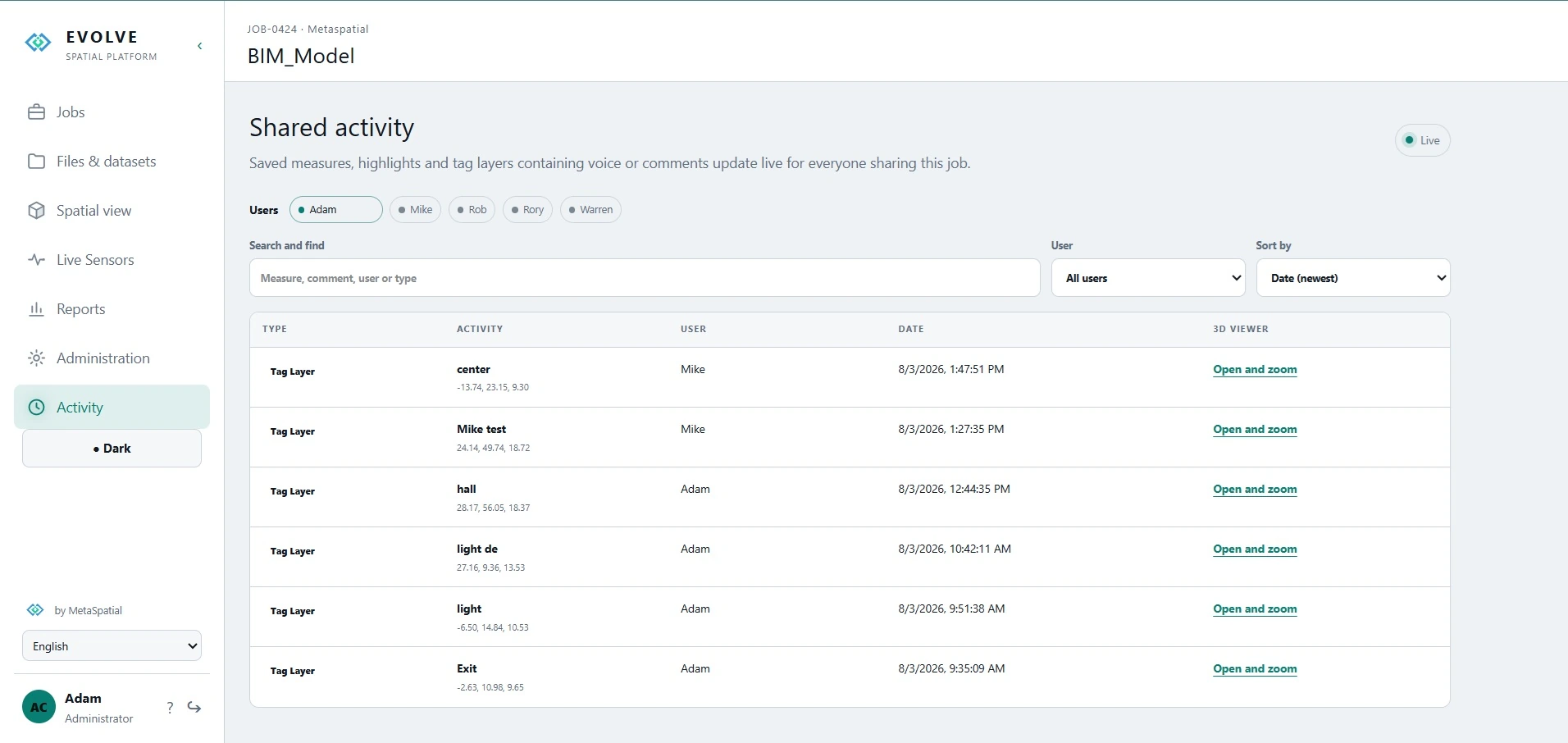Screen dimensions: 1568x743
Task: Click the BIM_Model page title
Action: click(x=301, y=56)
